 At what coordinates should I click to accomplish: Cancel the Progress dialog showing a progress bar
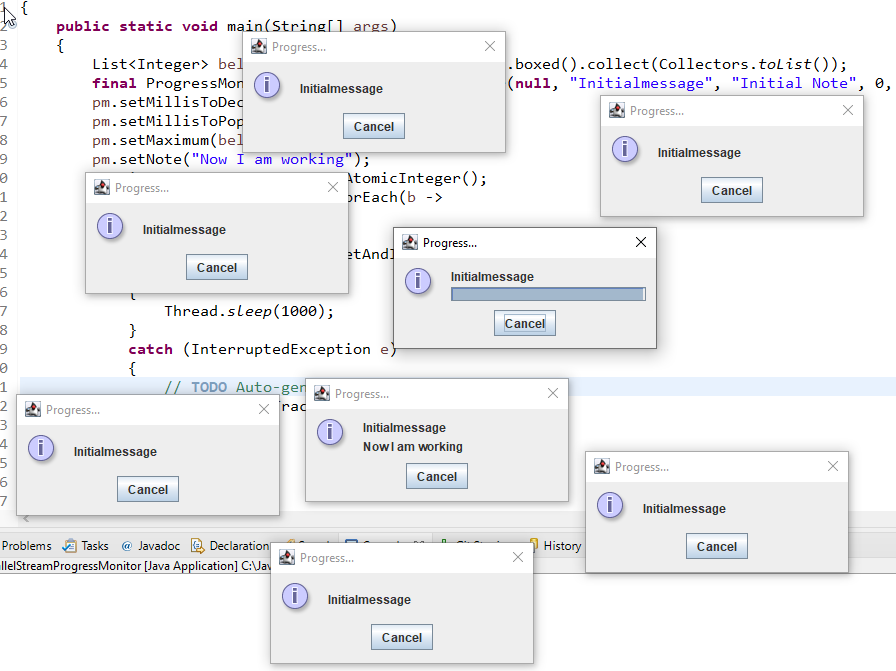click(x=525, y=323)
